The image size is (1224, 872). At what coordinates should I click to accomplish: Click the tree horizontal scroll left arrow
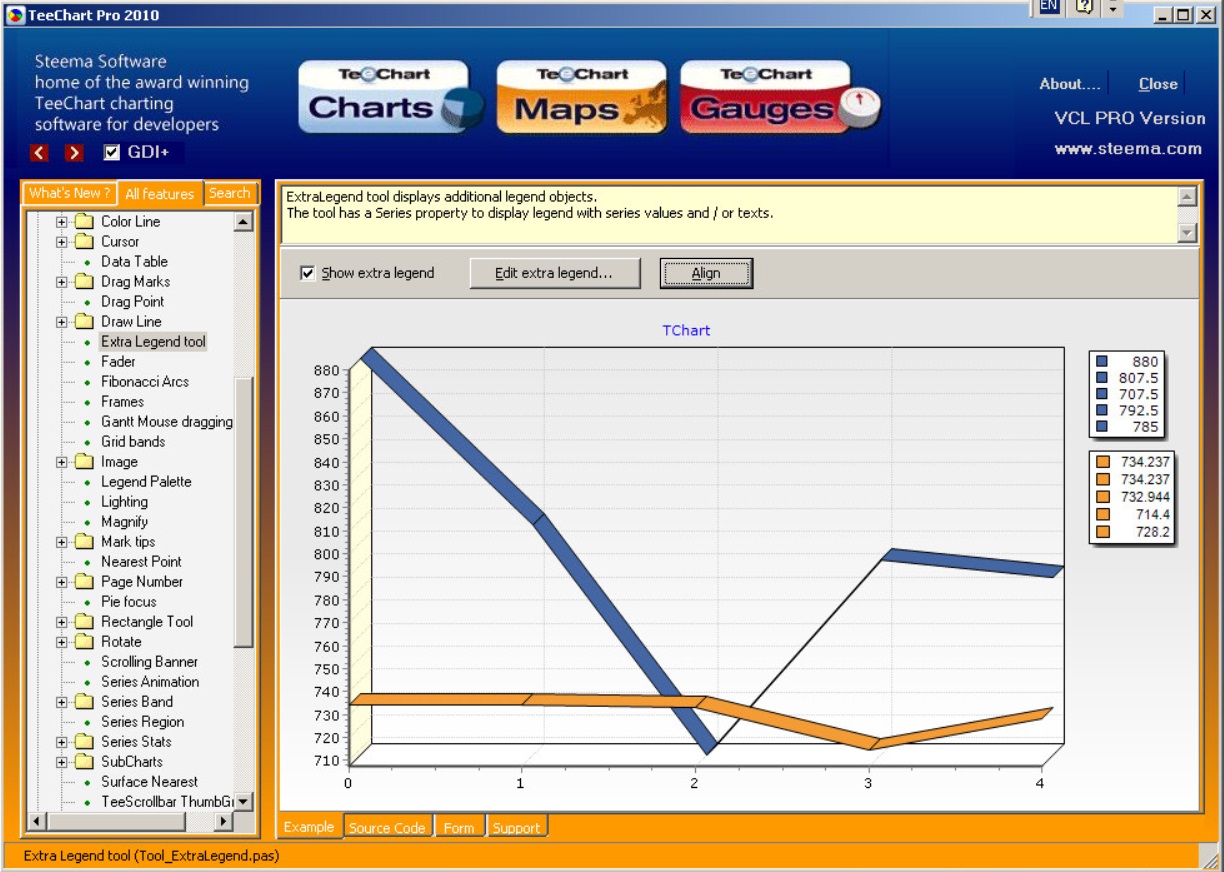[35, 821]
